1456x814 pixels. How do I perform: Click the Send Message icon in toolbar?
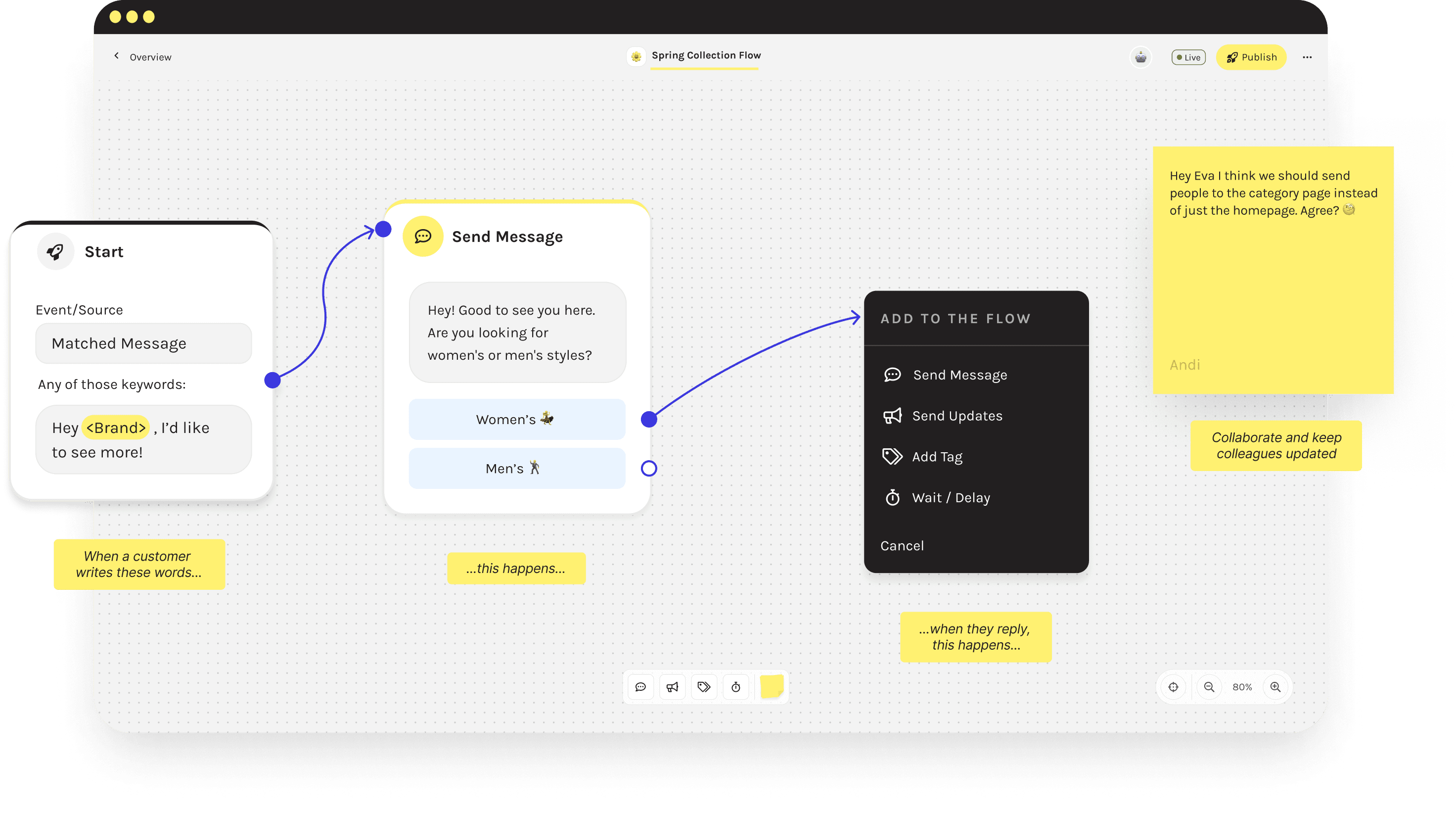point(641,686)
